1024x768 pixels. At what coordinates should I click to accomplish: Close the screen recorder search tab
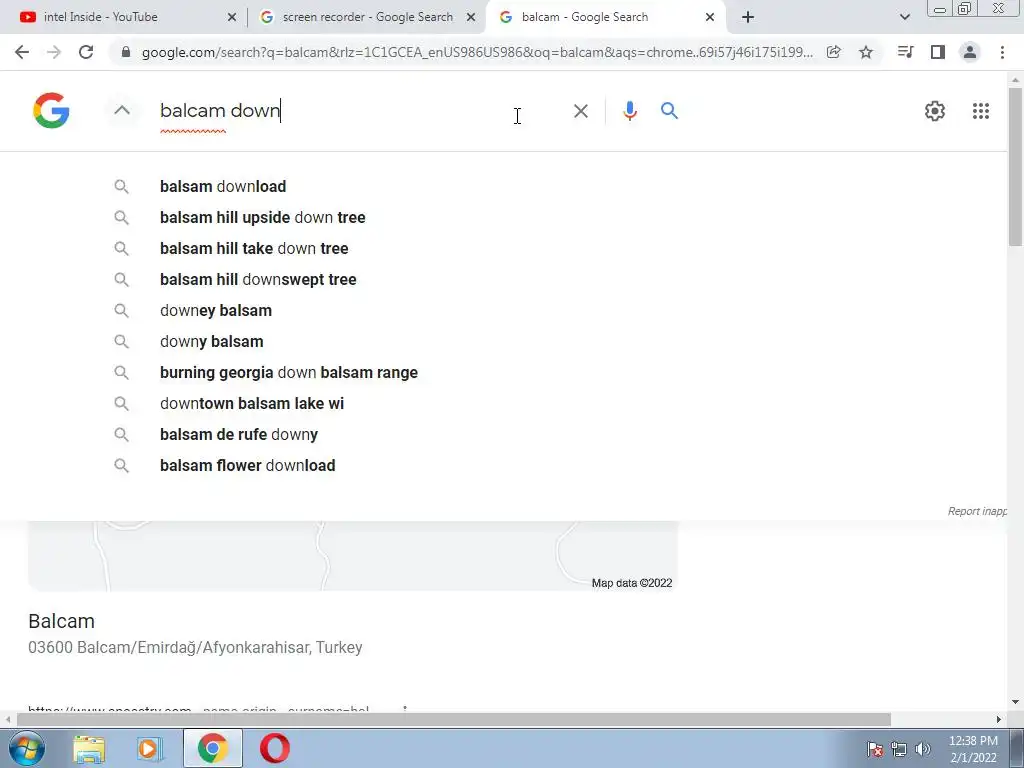pos(471,17)
